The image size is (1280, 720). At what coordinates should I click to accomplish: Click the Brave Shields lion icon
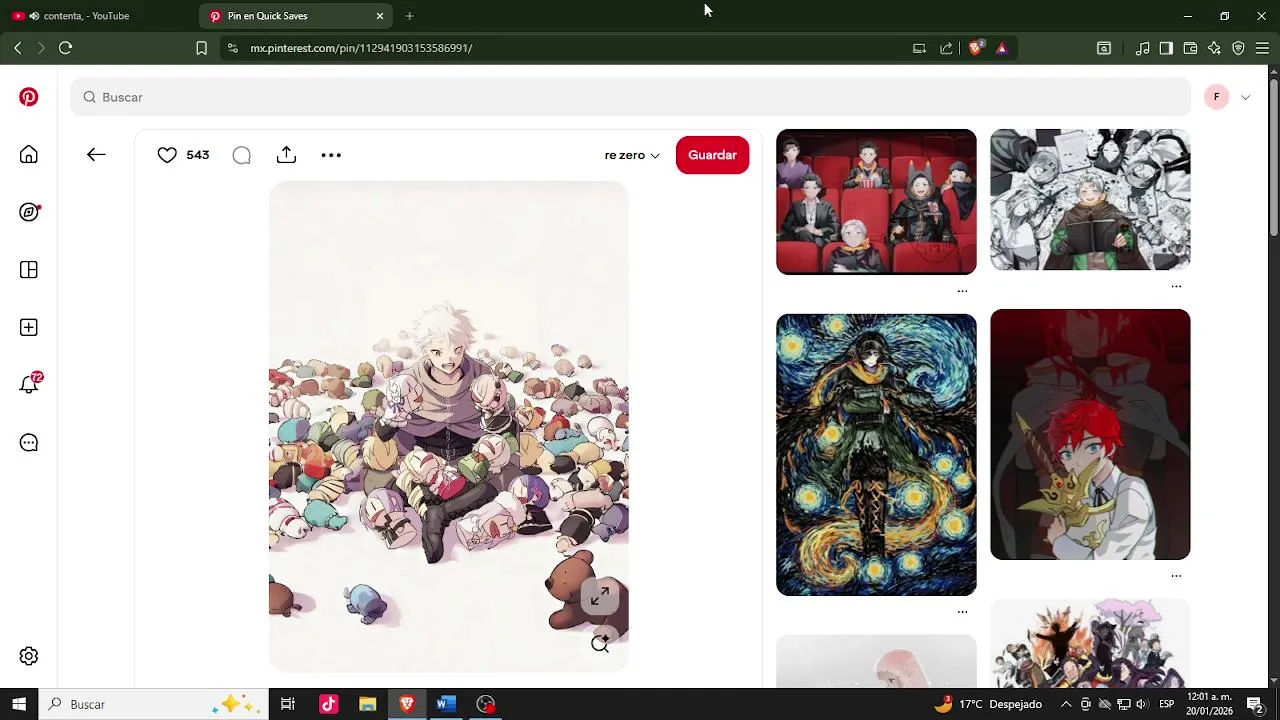pos(976,47)
